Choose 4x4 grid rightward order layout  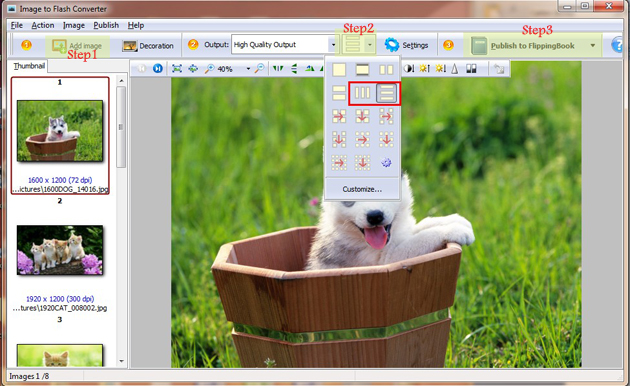[x=339, y=163]
